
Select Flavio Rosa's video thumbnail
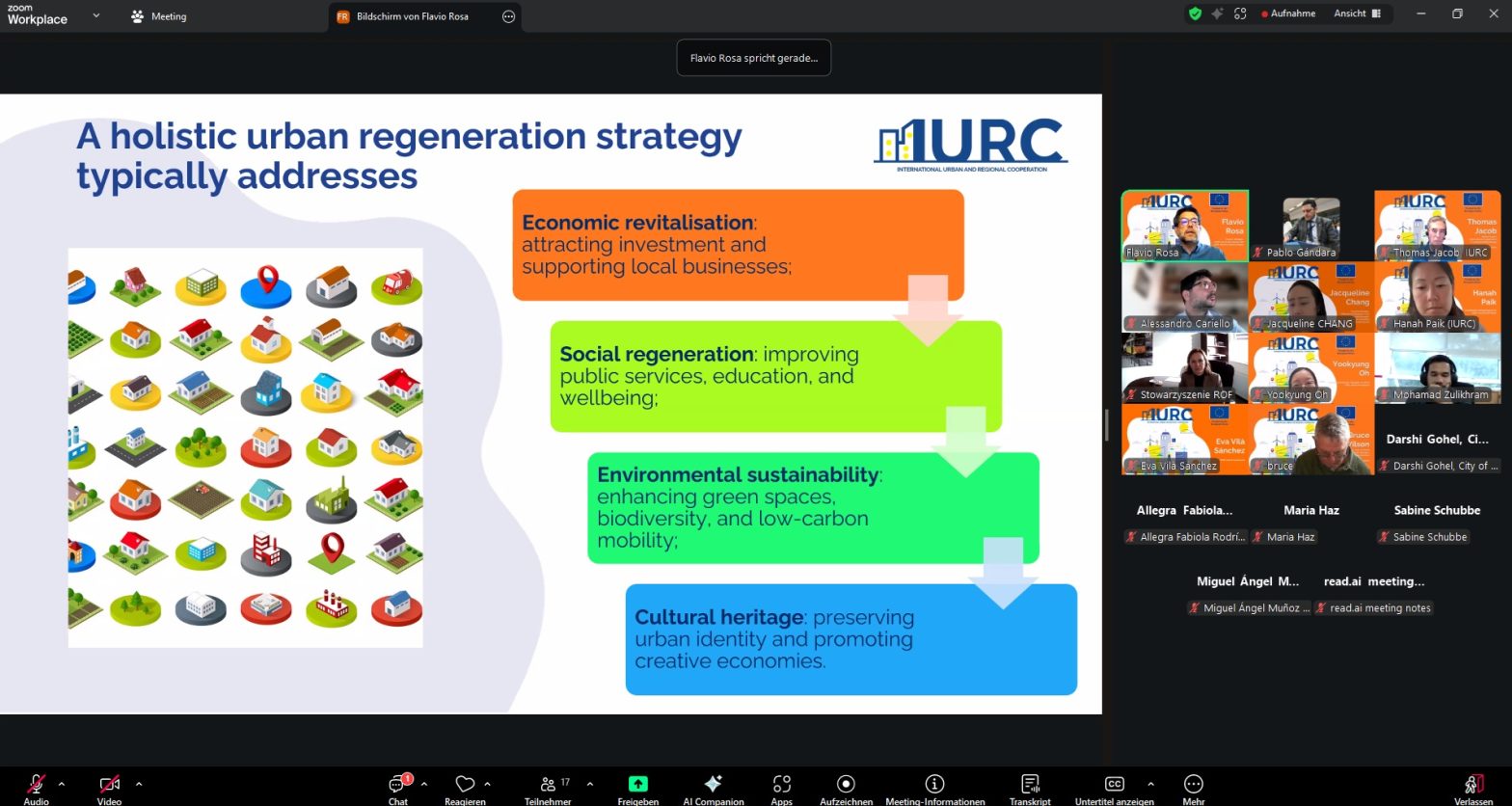[x=1184, y=226]
